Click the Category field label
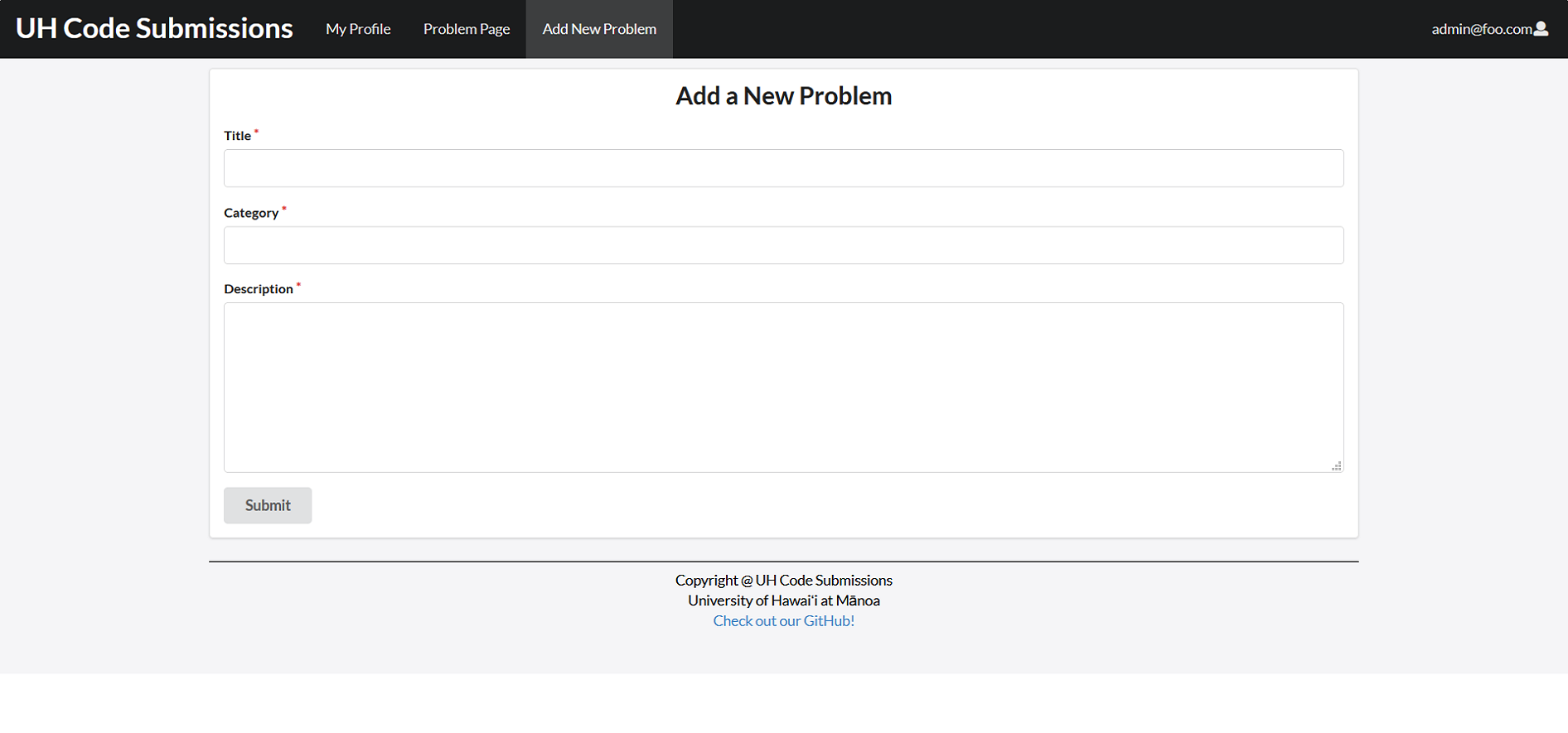1568x733 pixels. [x=251, y=213]
